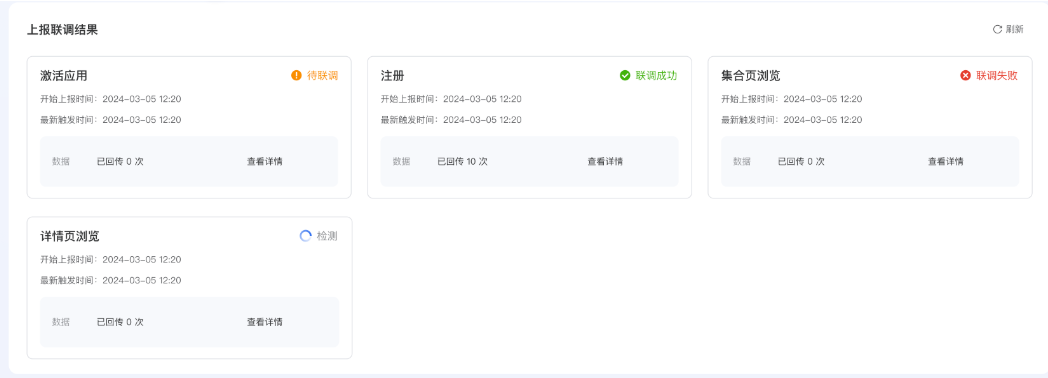Image resolution: width=1048 pixels, height=378 pixels.
Task: Open 查看详情 in the 注册 card
Action: coord(606,162)
